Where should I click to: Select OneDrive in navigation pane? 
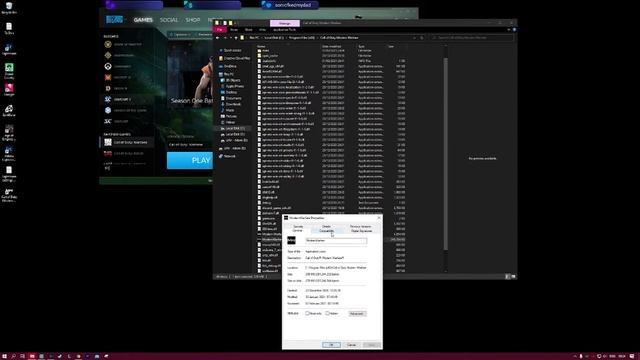point(230,66)
